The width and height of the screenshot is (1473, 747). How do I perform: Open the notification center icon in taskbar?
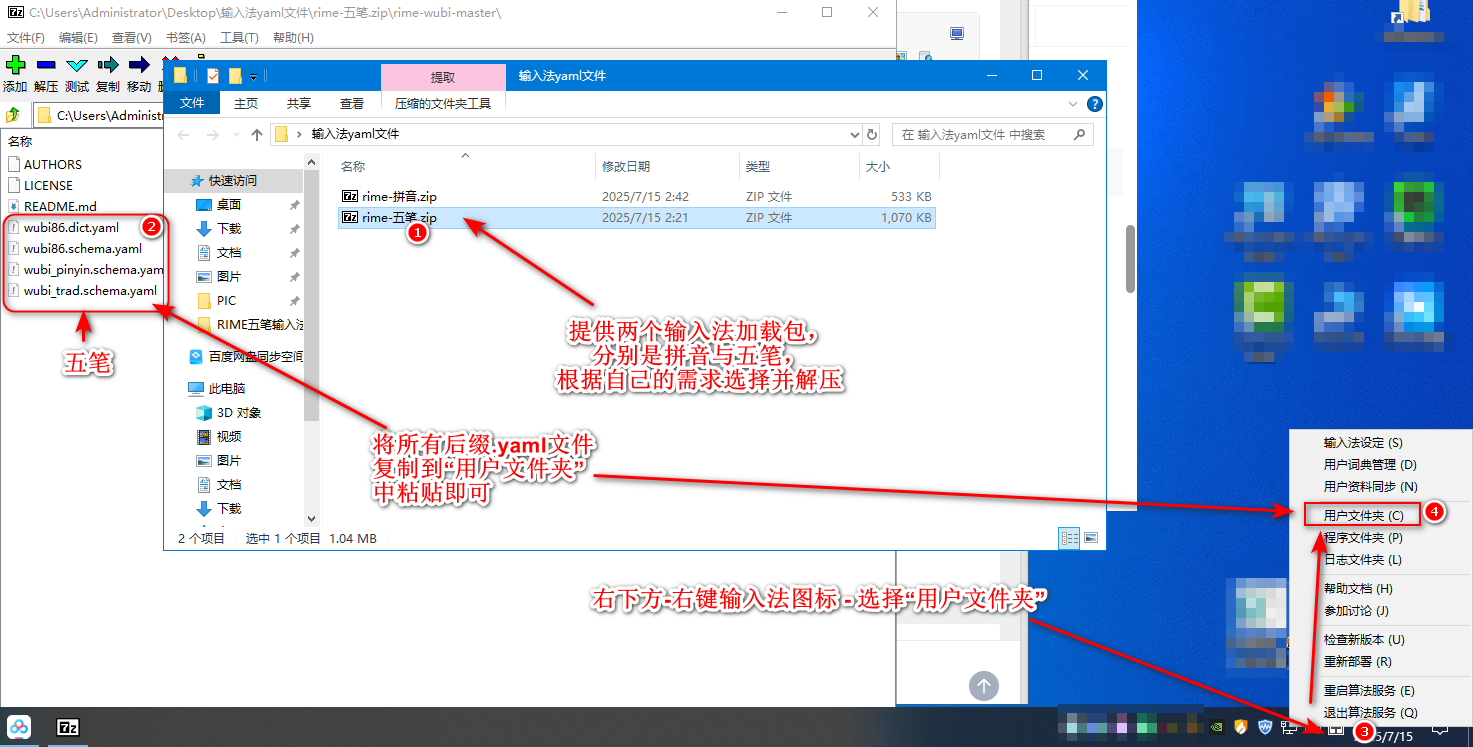click(x=1441, y=729)
